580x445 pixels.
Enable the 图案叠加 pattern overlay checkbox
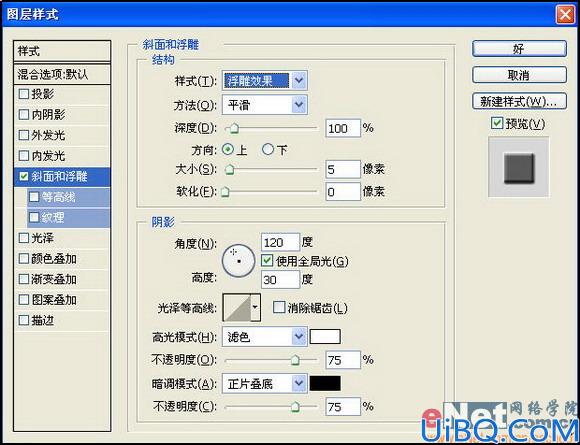point(24,300)
